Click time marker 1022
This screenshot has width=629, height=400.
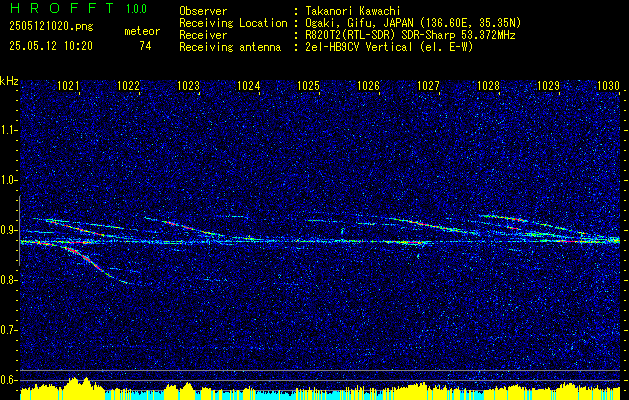click(x=128, y=86)
